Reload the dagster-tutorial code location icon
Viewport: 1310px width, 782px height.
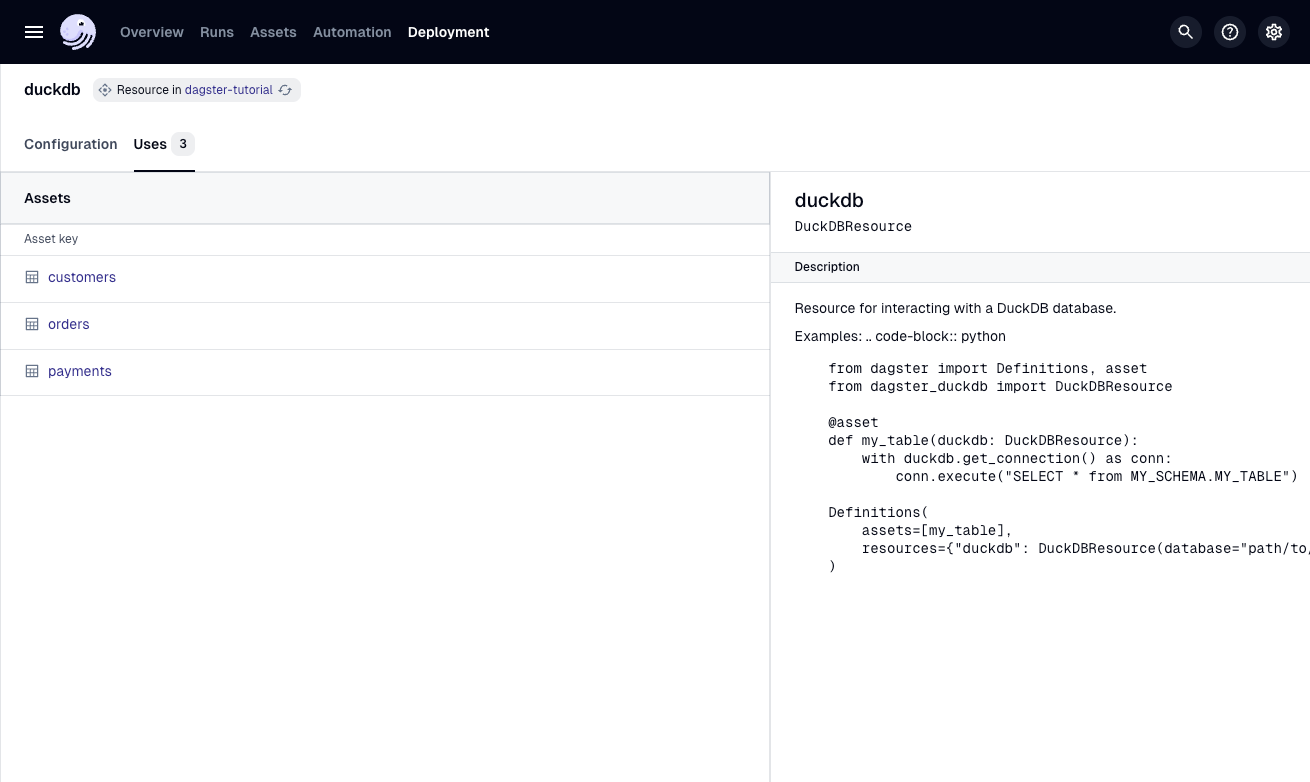click(x=285, y=90)
